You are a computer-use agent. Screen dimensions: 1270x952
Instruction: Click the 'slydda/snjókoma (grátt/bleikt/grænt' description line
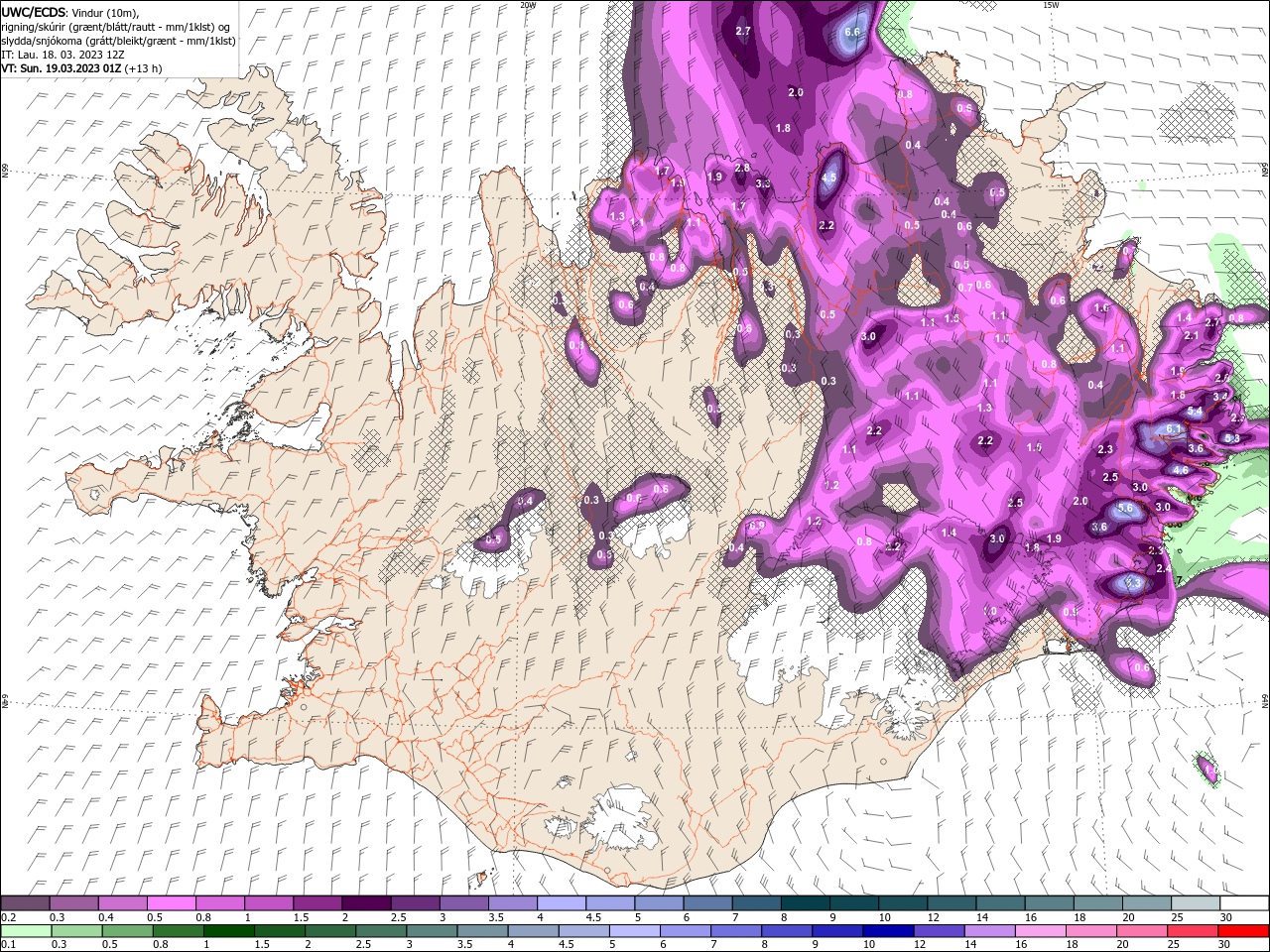(x=116, y=41)
